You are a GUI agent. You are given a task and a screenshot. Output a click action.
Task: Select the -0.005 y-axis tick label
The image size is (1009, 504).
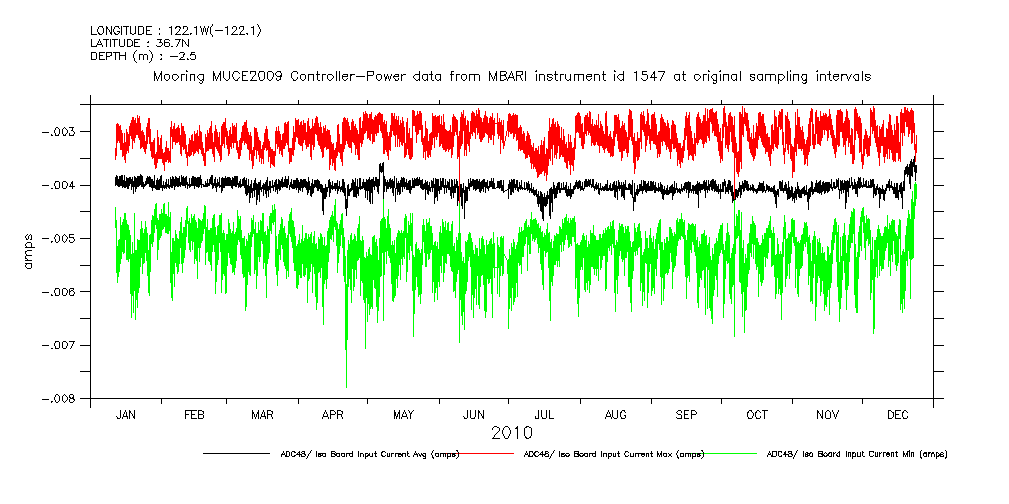(x=64, y=239)
